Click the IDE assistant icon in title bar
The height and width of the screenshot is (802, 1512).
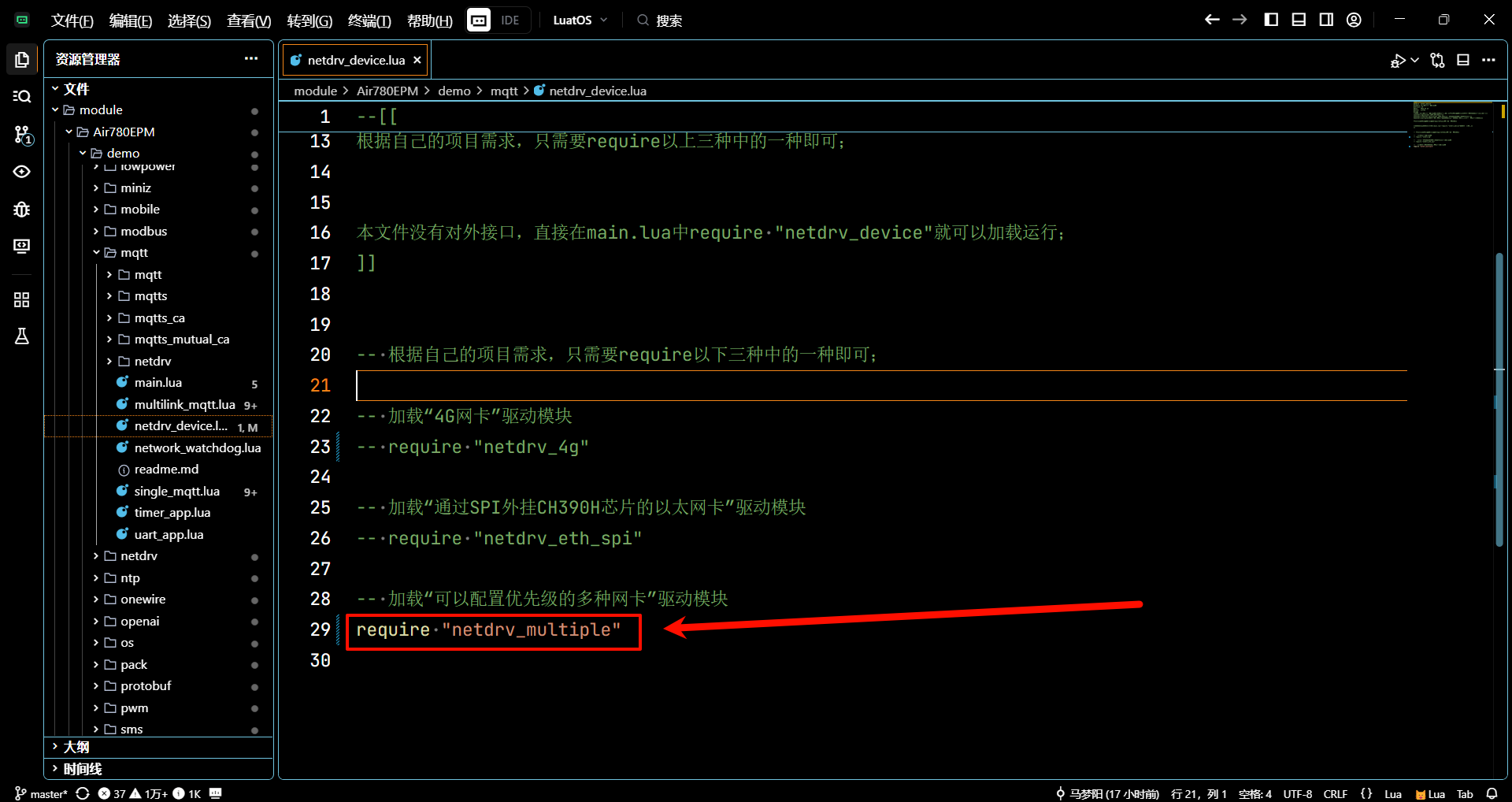pos(479,20)
